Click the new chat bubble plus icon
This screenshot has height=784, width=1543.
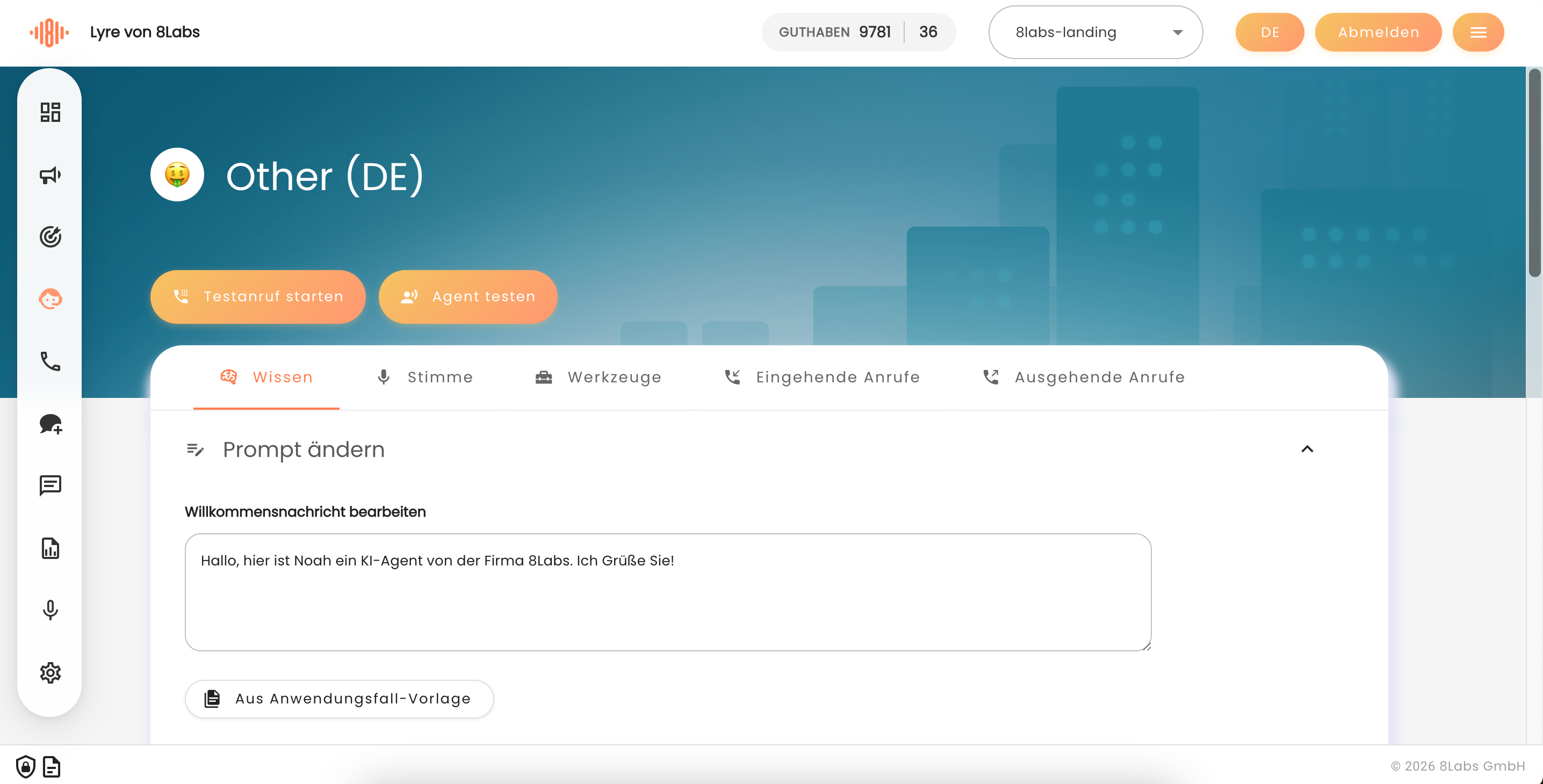[51, 424]
